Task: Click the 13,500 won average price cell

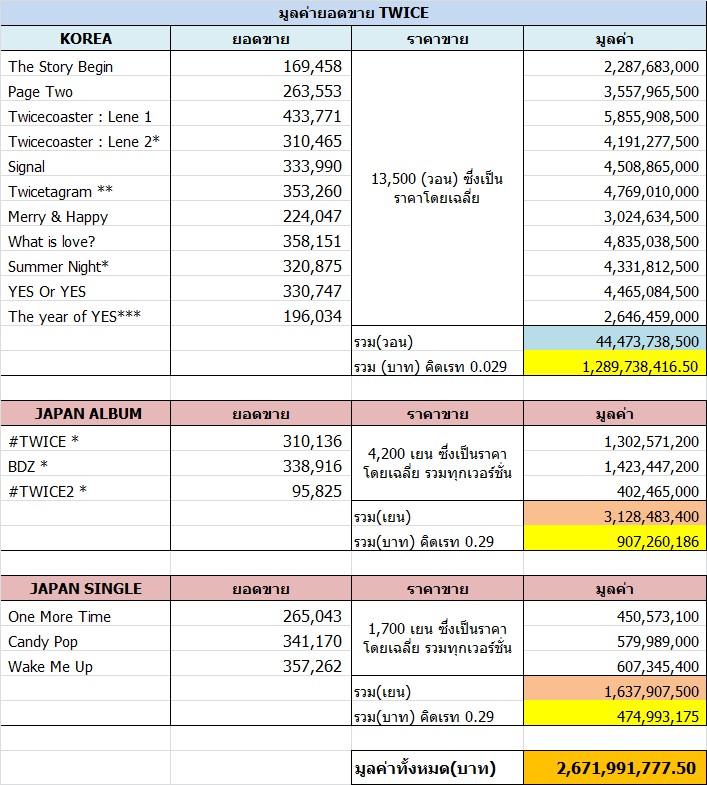Action: 437,188
